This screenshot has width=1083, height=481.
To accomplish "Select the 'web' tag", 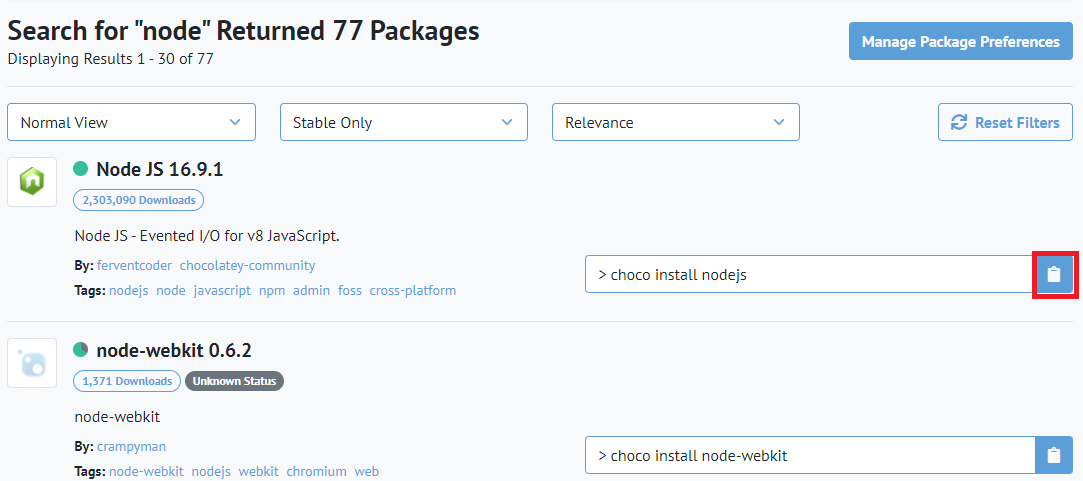I will coord(367,471).
